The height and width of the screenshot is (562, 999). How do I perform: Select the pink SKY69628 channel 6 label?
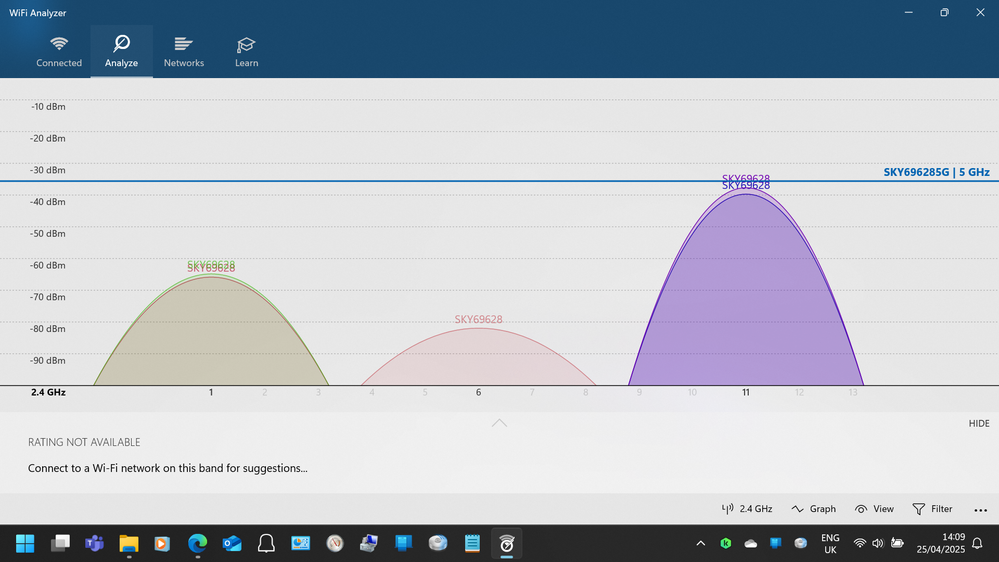pyautogui.click(x=478, y=320)
